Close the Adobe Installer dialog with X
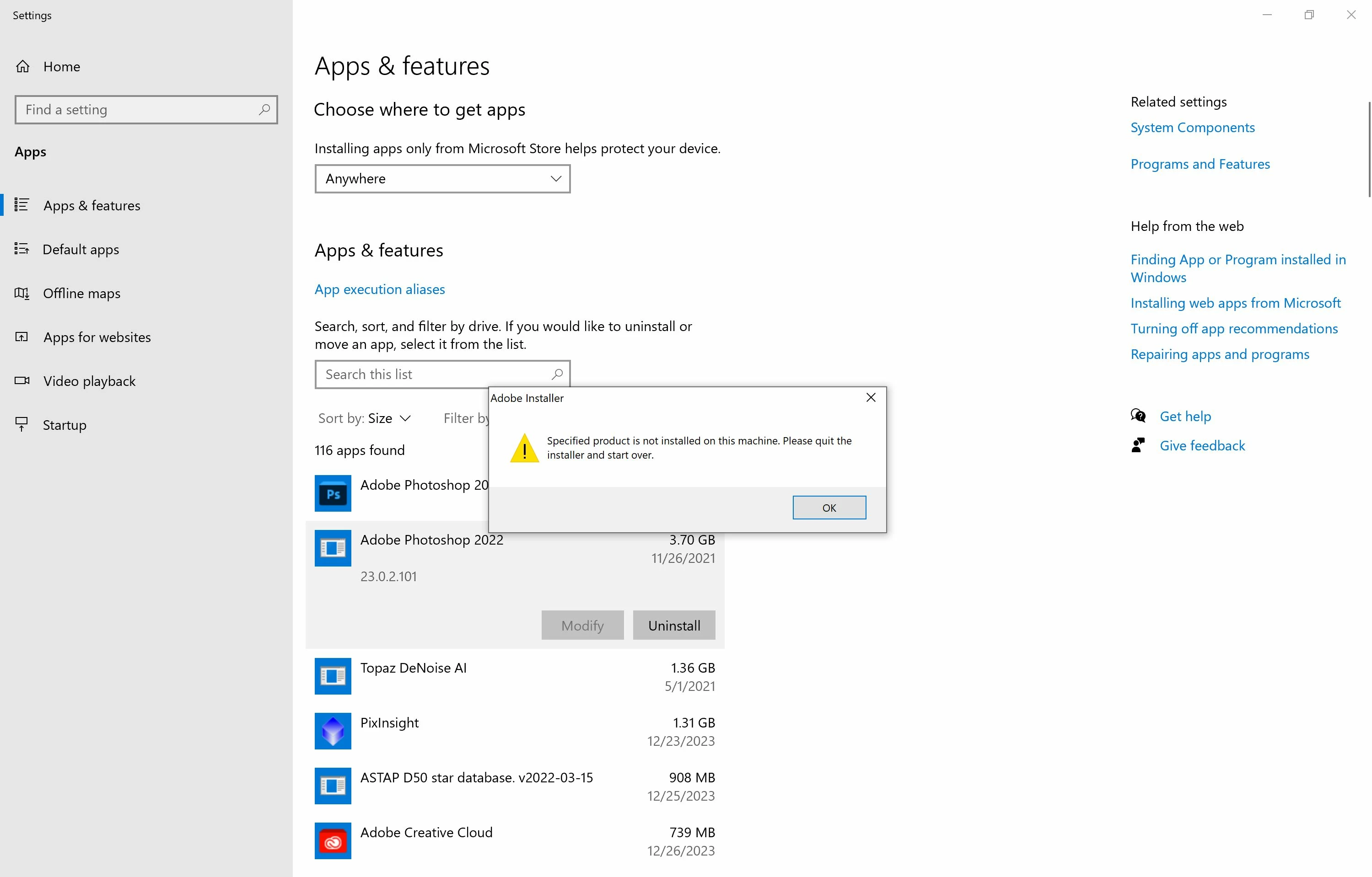Screen dimensions: 1372x877 point(871,397)
